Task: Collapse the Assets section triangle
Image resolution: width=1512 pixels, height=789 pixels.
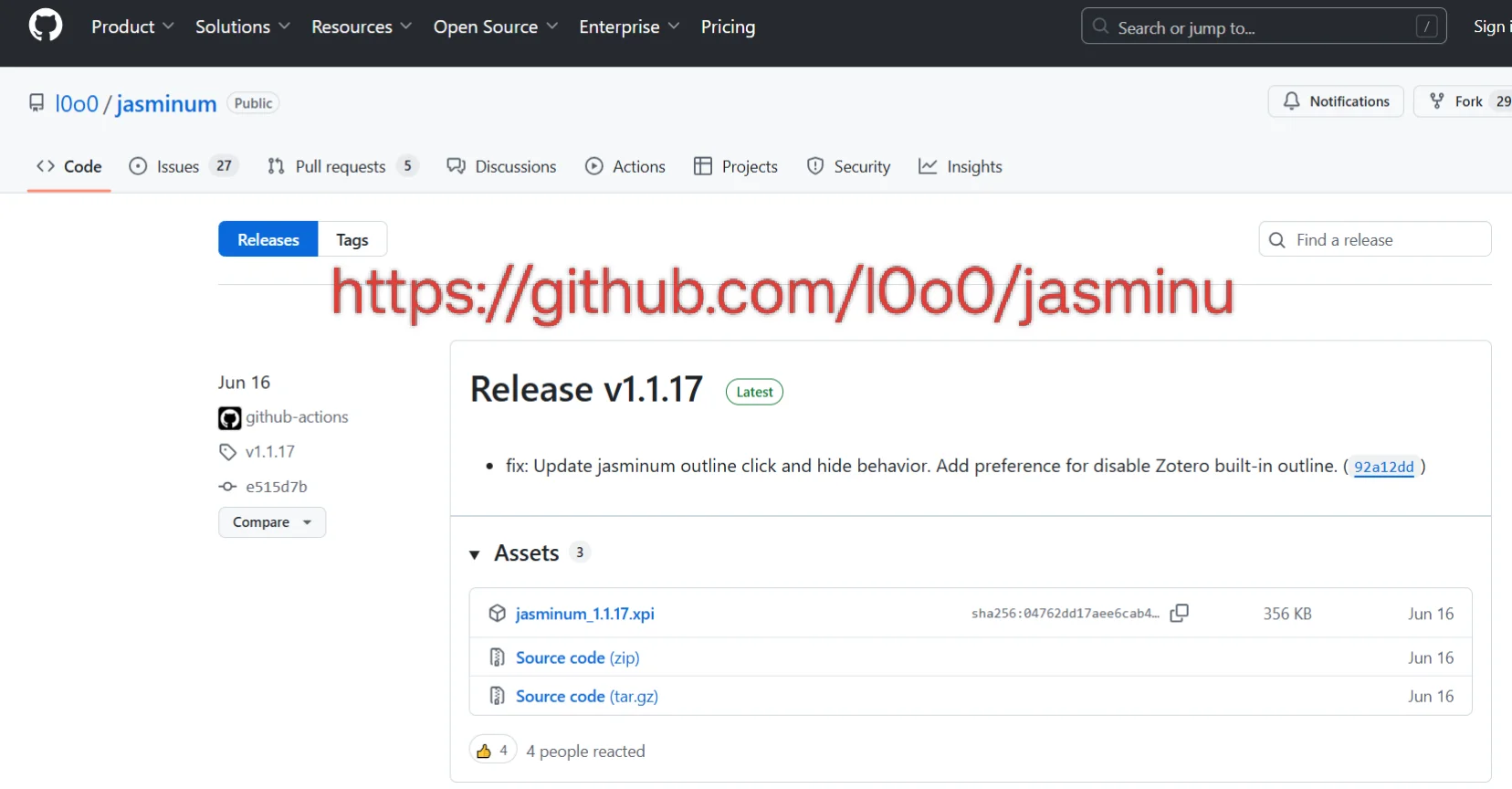Action: pyautogui.click(x=474, y=554)
